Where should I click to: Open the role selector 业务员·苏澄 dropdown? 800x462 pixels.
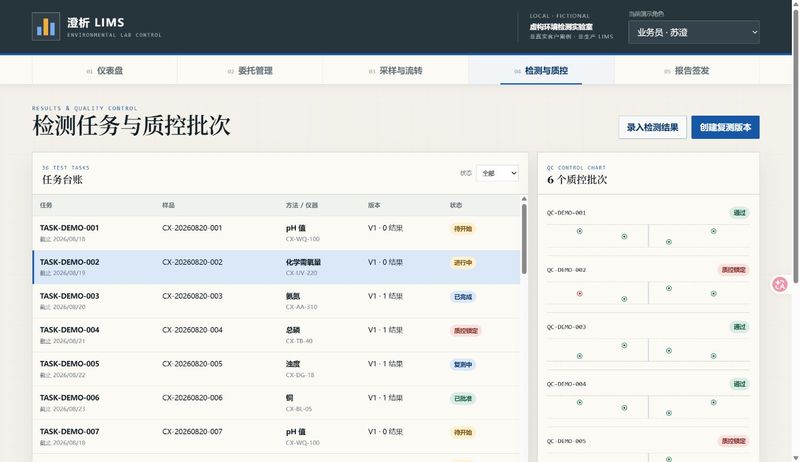point(694,32)
